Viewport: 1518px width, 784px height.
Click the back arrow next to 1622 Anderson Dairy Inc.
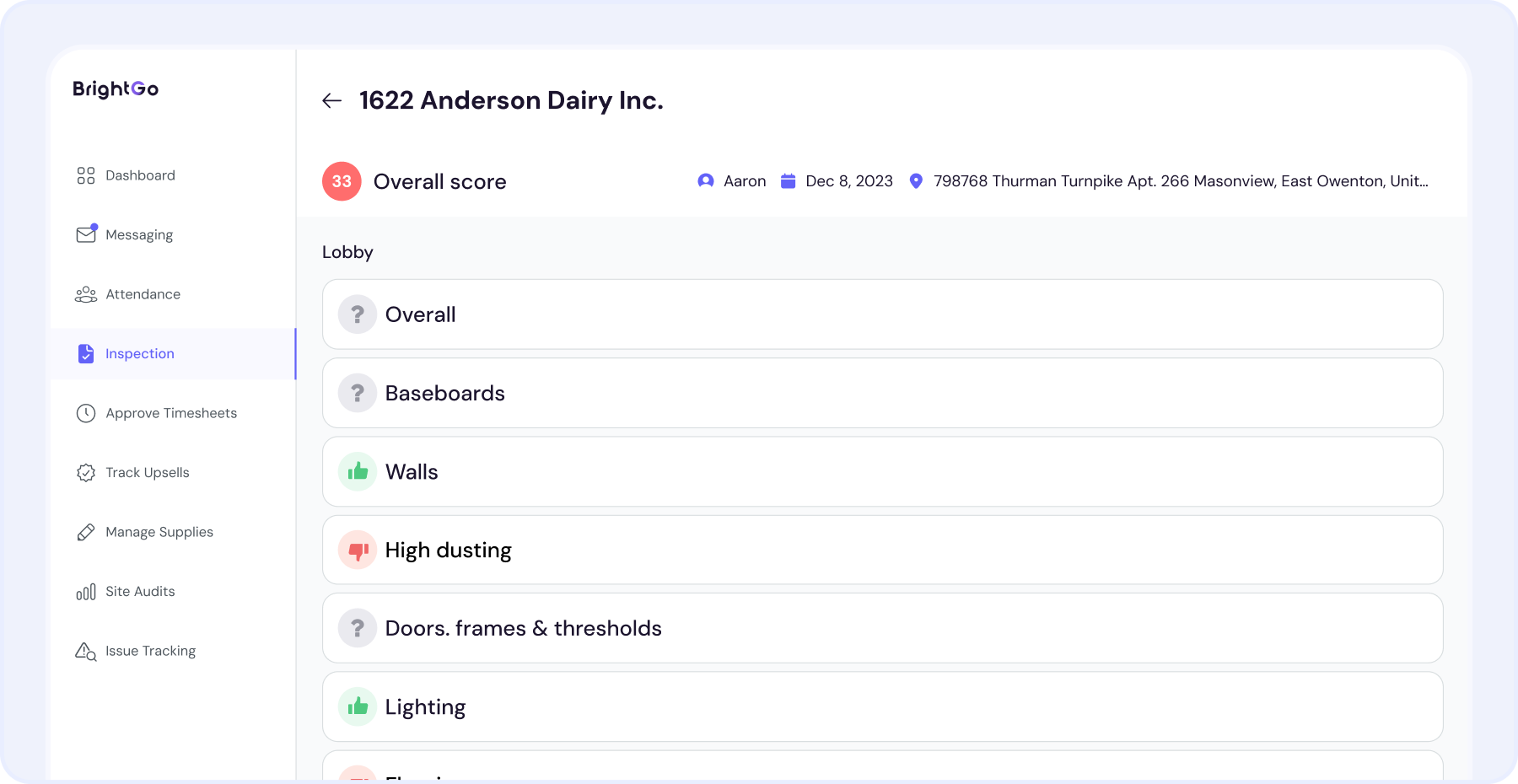[332, 100]
